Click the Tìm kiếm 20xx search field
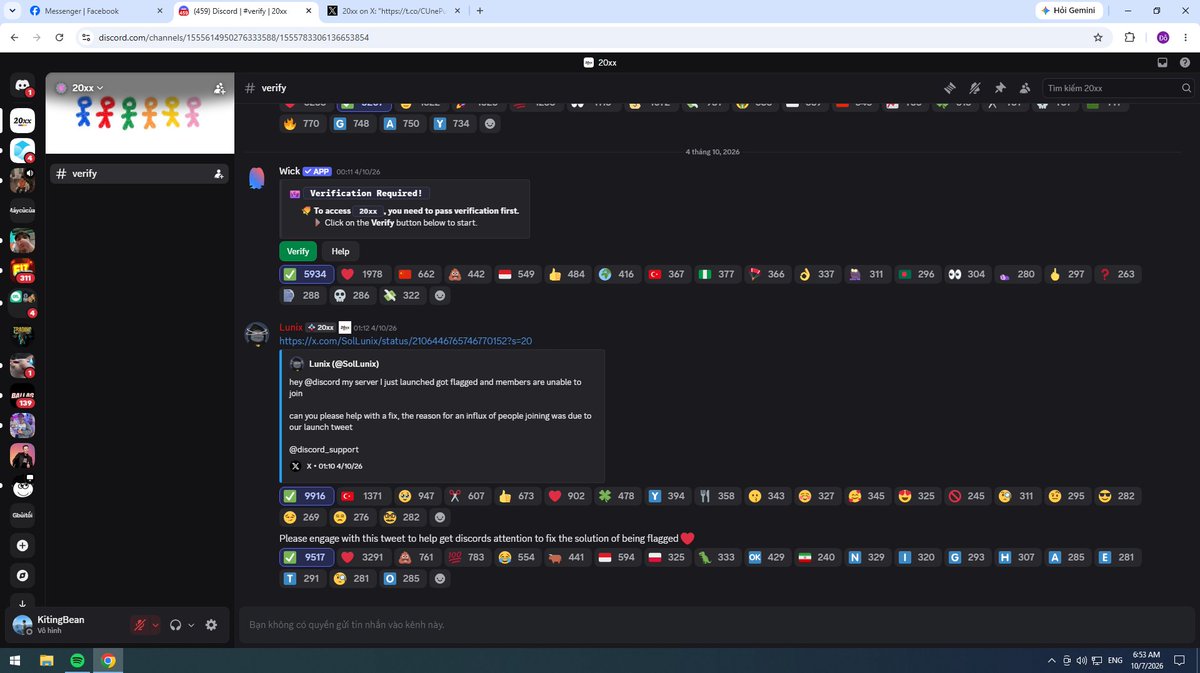 point(1117,88)
